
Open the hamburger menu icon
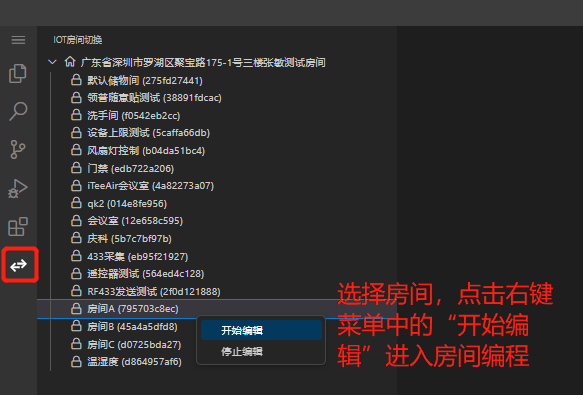(18, 40)
